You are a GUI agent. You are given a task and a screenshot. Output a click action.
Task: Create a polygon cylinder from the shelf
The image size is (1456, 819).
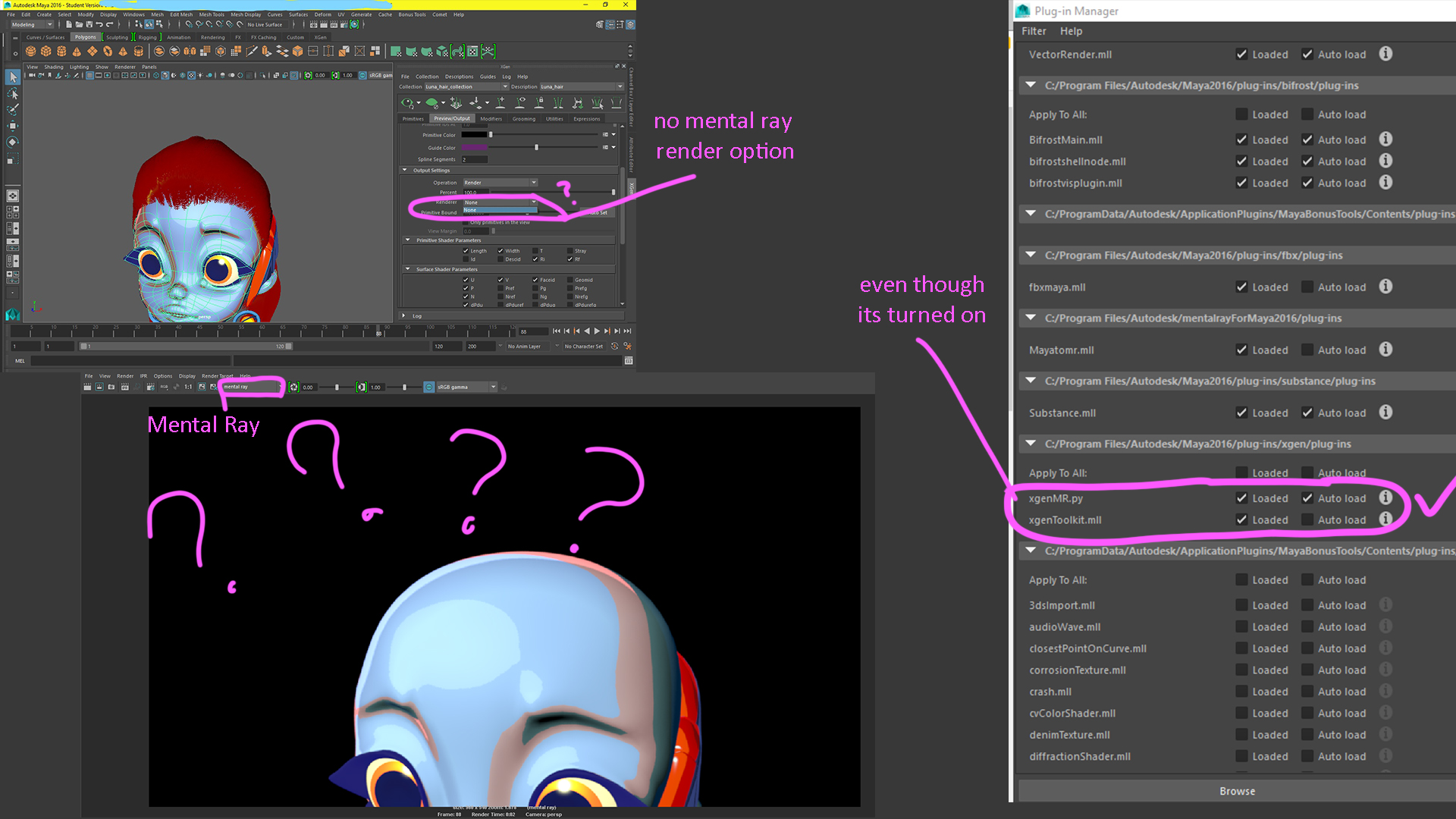61,52
